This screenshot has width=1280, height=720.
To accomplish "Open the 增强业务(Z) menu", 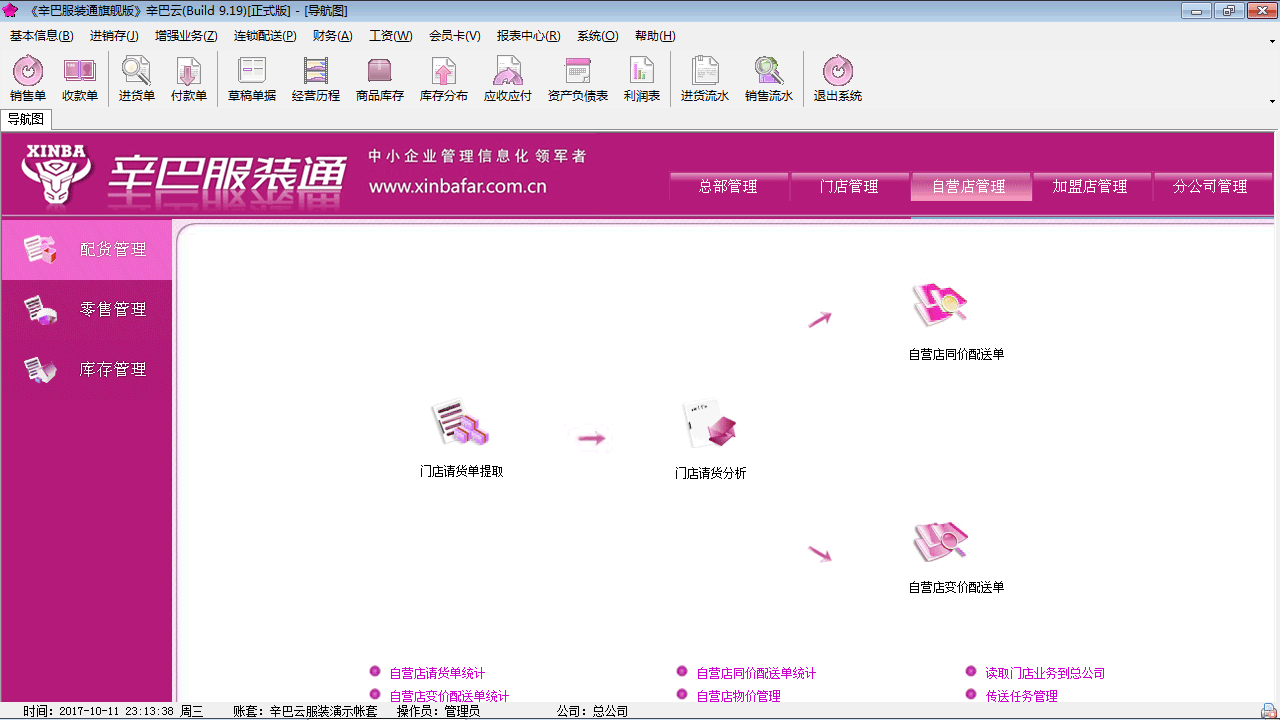I will click(186, 36).
